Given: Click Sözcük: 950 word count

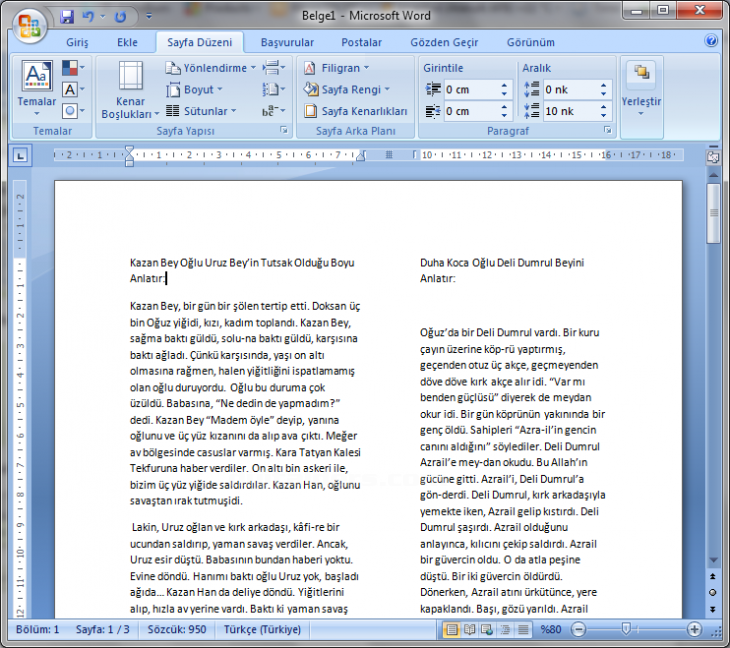Looking at the screenshot, I should 176,629.
